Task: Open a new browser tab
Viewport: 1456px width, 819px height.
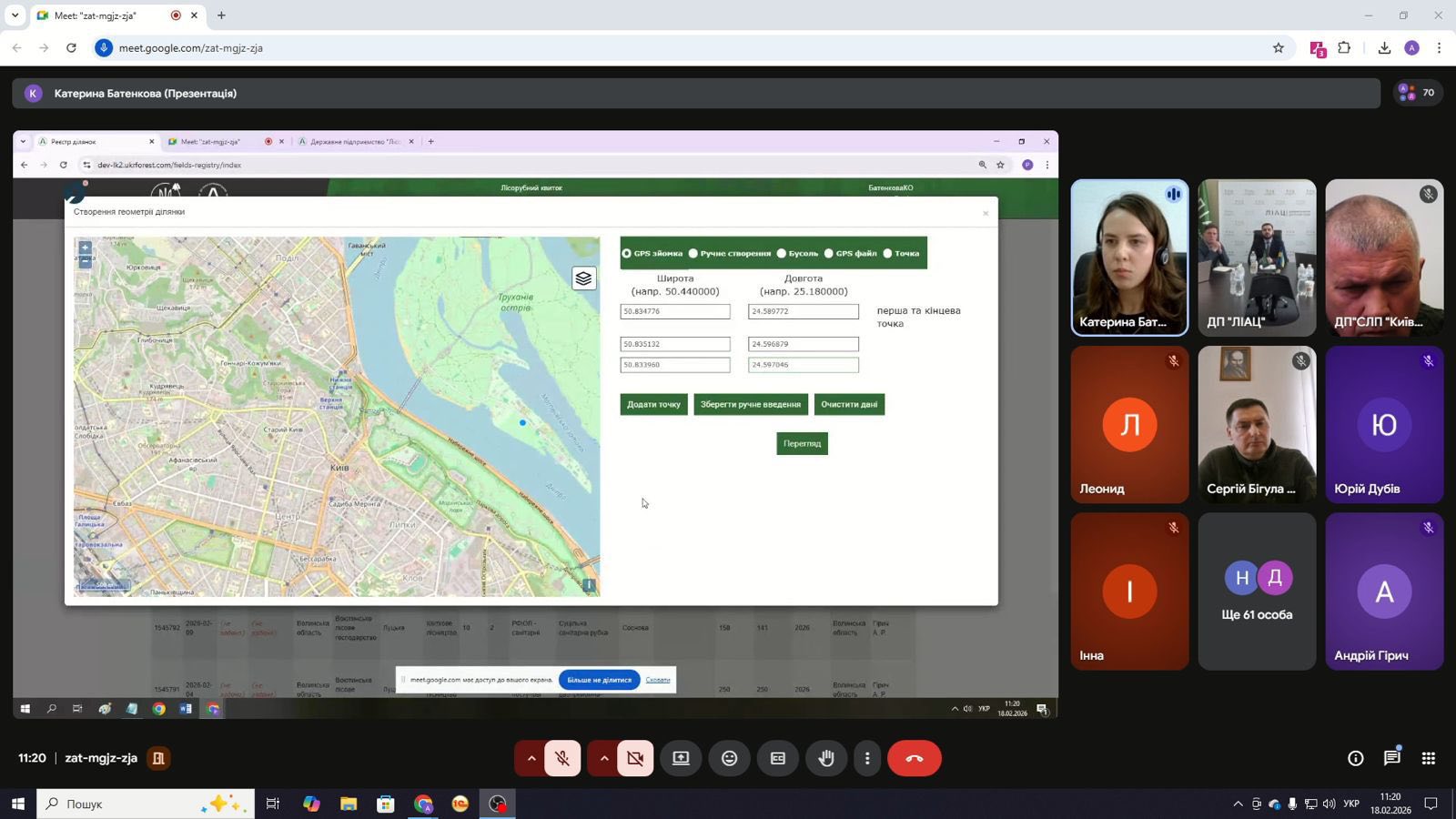Action: (x=221, y=15)
